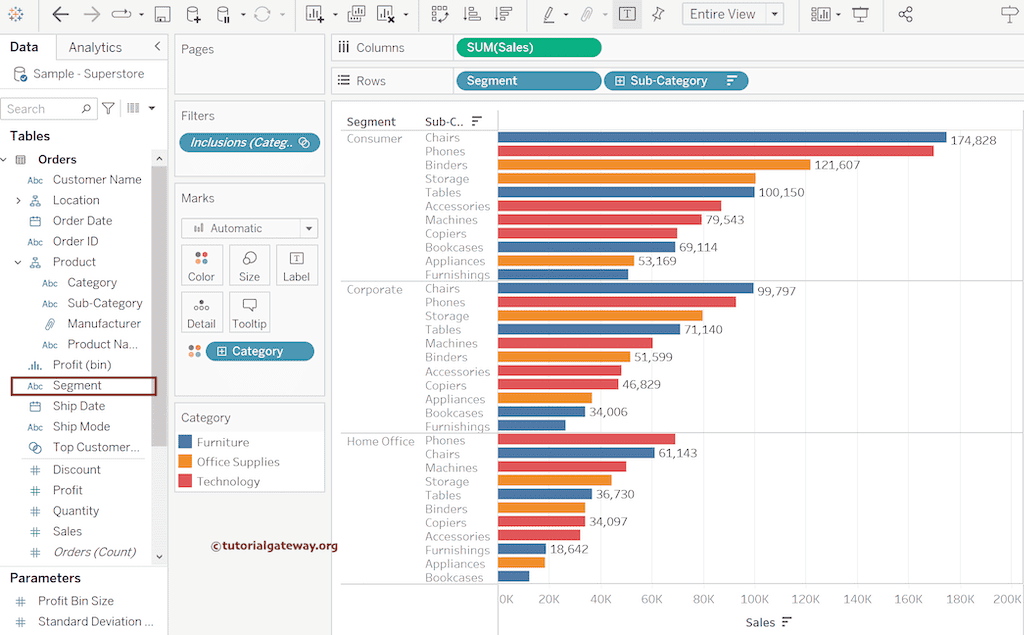
Task: Sort bars ascending using the toolbar icon
Action: [473, 15]
